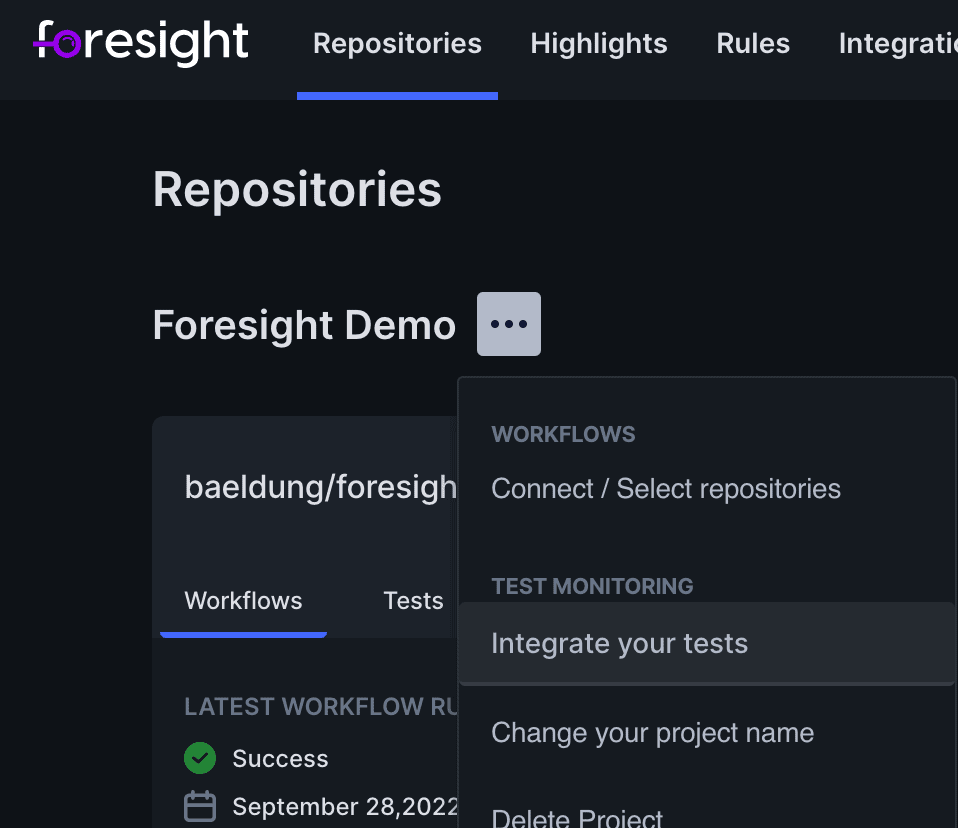This screenshot has width=958, height=828.
Task: Click the September 28,2022 date text
Action: click(x=345, y=807)
